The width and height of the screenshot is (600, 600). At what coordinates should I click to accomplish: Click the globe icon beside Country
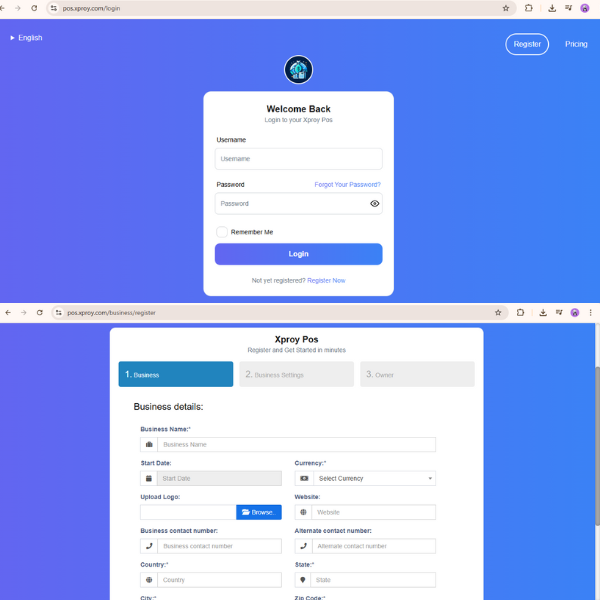click(x=149, y=580)
